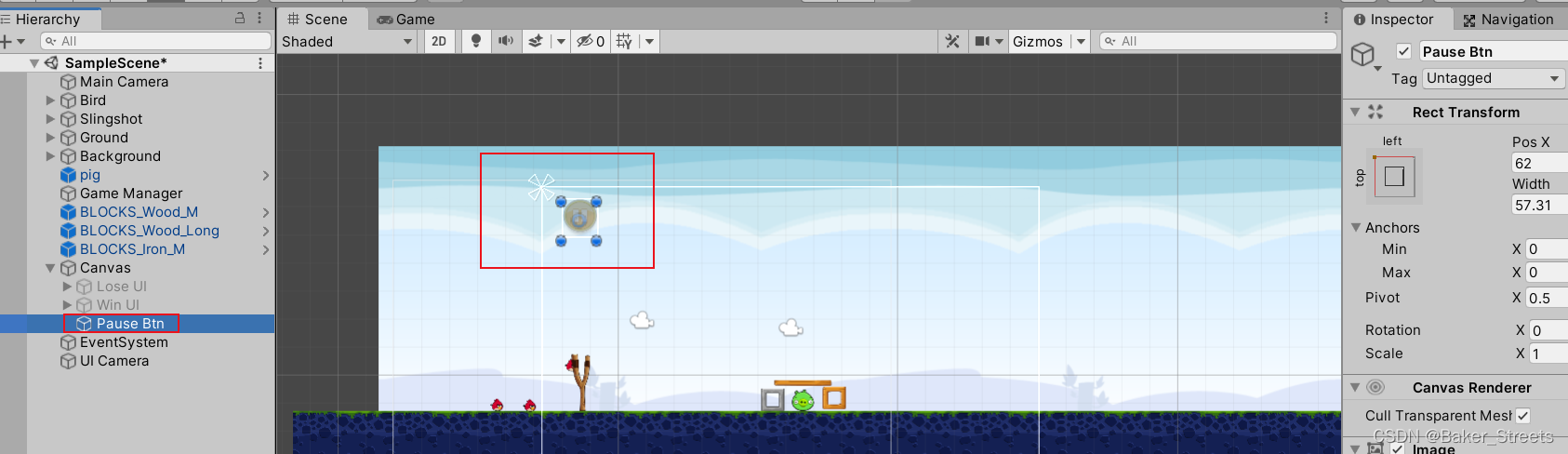Click the anchor pinwheel marker in scene
The height and width of the screenshot is (454, 1568).
541,187
